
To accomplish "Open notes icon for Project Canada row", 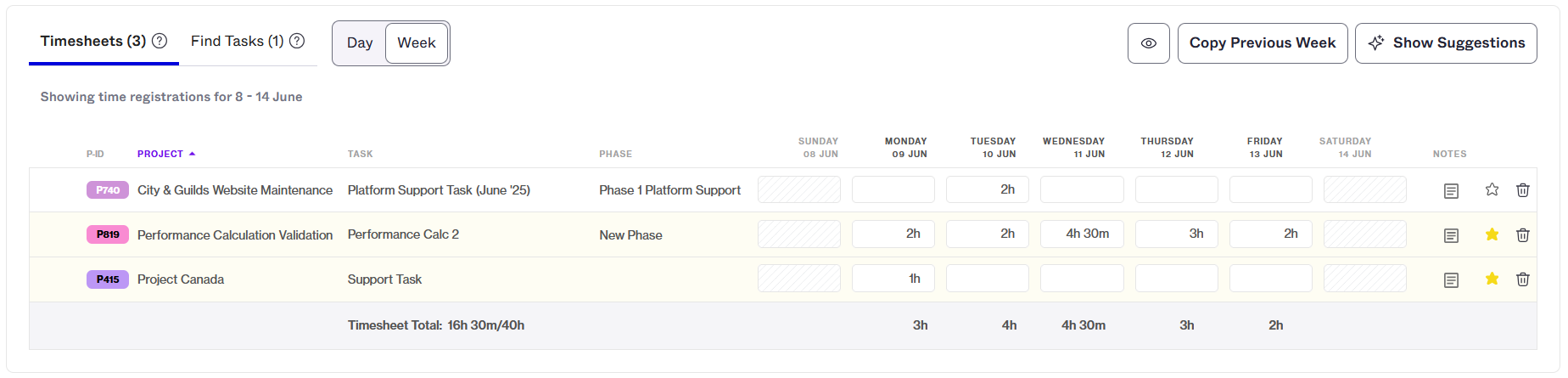I will point(1451,279).
